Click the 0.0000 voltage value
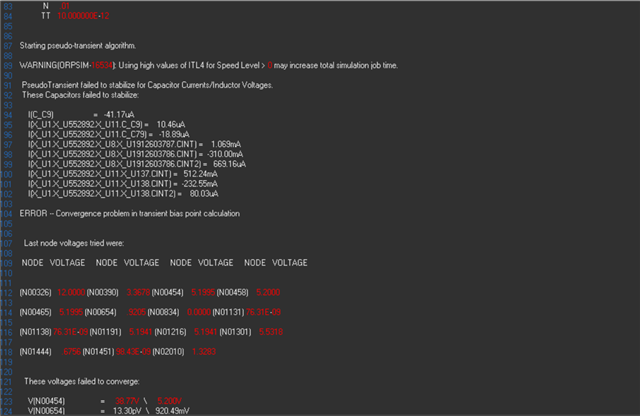Image resolution: width=640 pixels, height=416 pixels. [199, 312]
